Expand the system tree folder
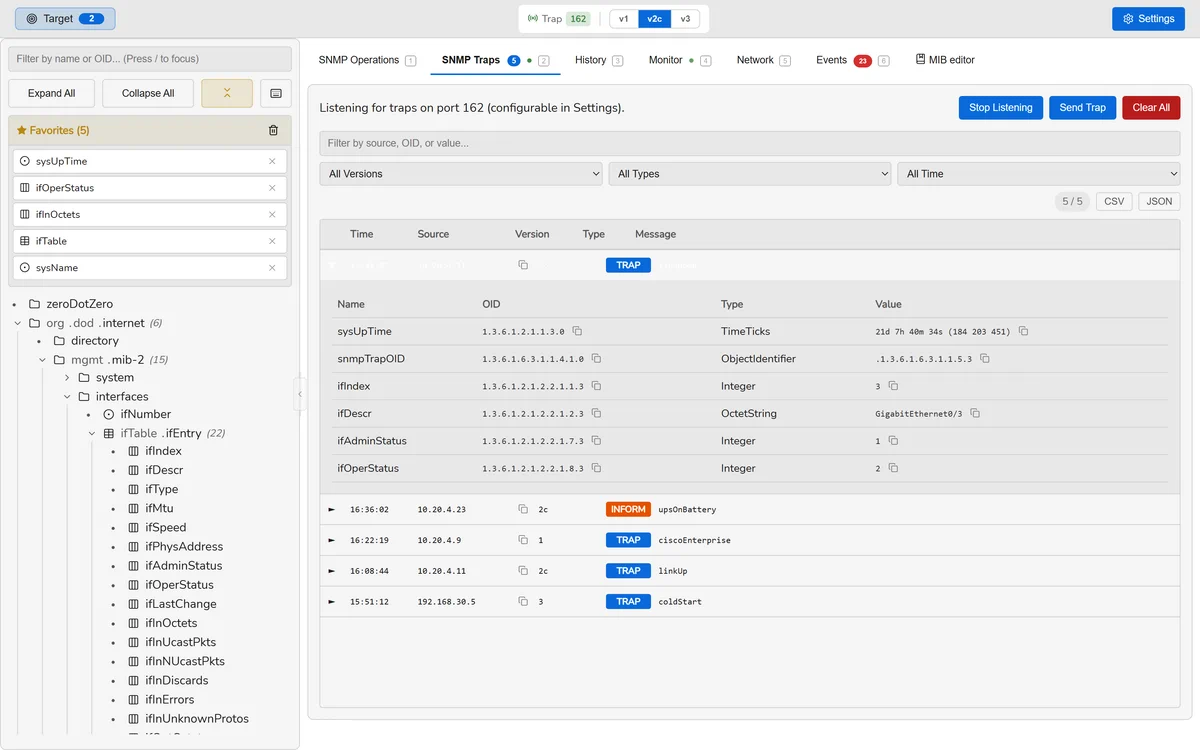Viewport: 1200px width, 750px height. click(67, 378)
